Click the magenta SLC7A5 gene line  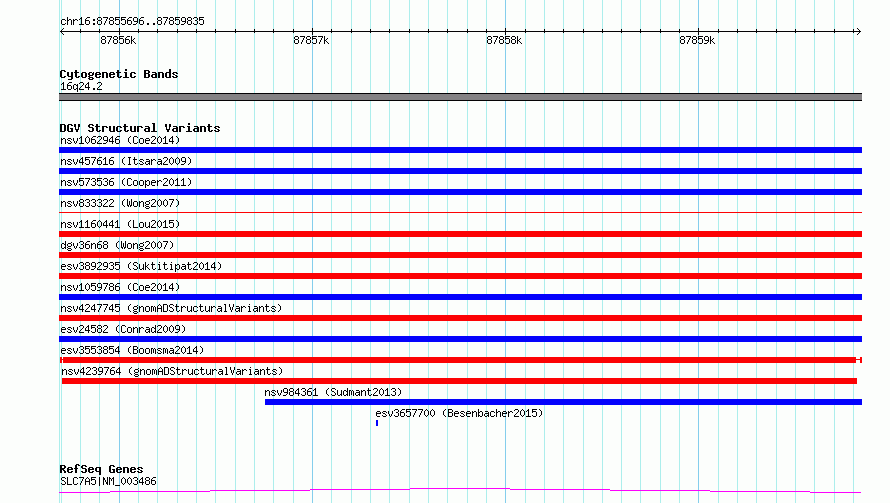[460, 491]
